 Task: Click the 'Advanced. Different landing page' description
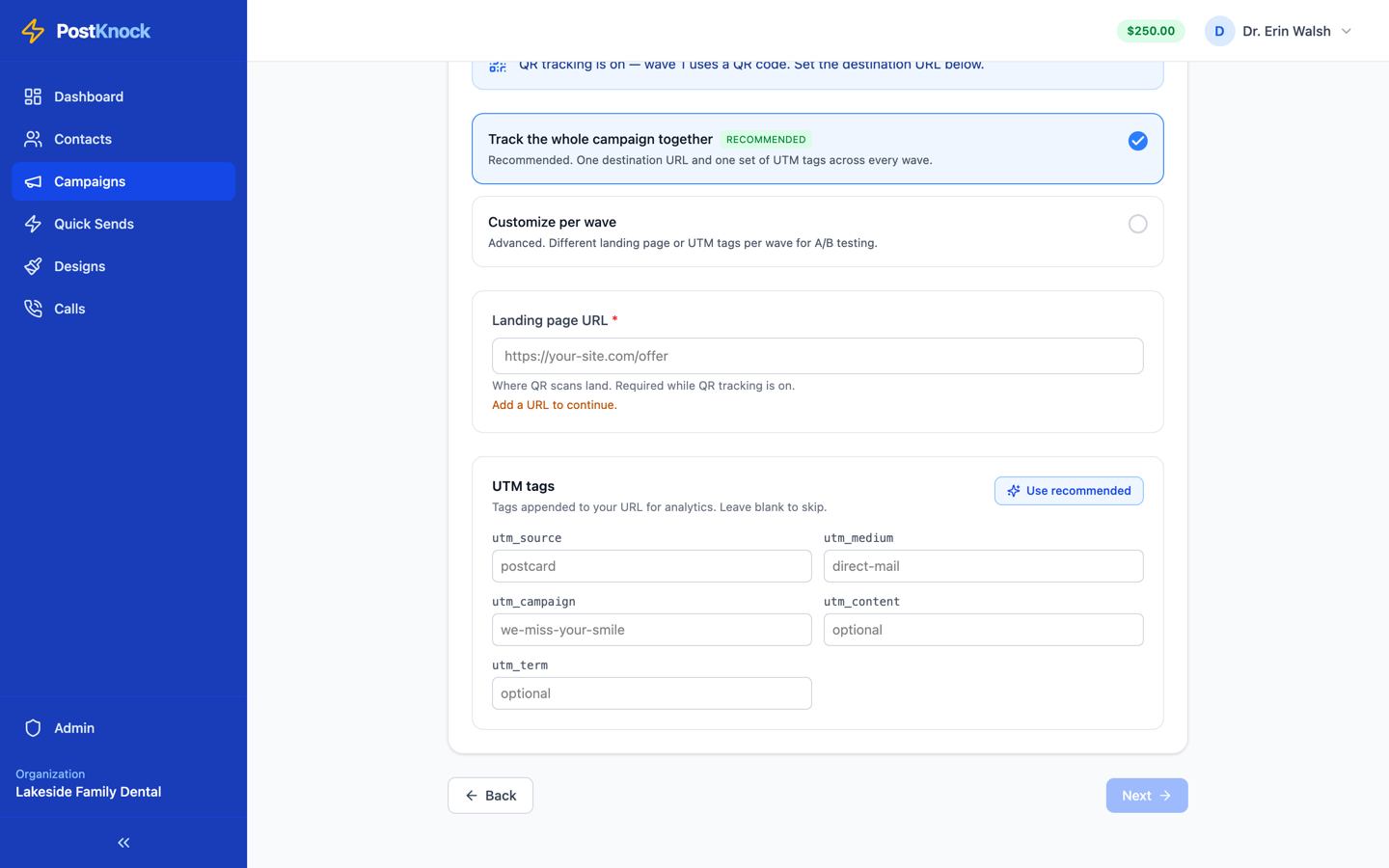tap(683, 243)
